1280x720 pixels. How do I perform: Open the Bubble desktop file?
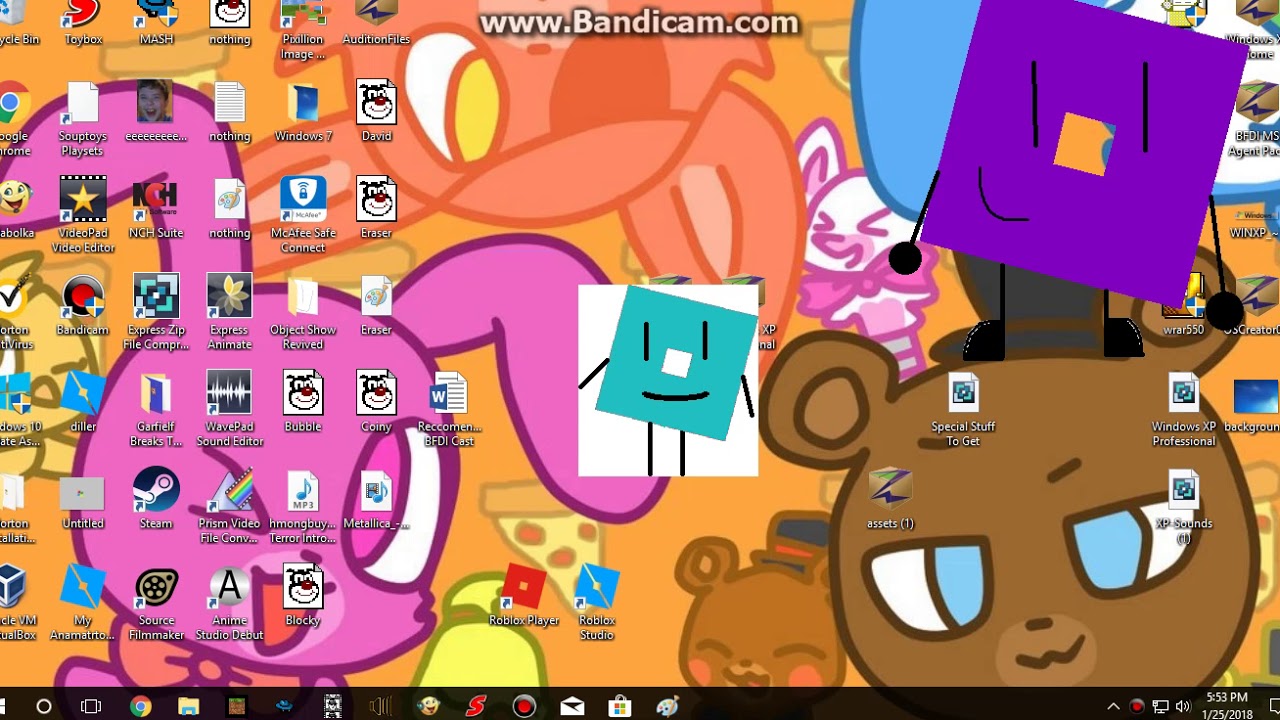303,402
